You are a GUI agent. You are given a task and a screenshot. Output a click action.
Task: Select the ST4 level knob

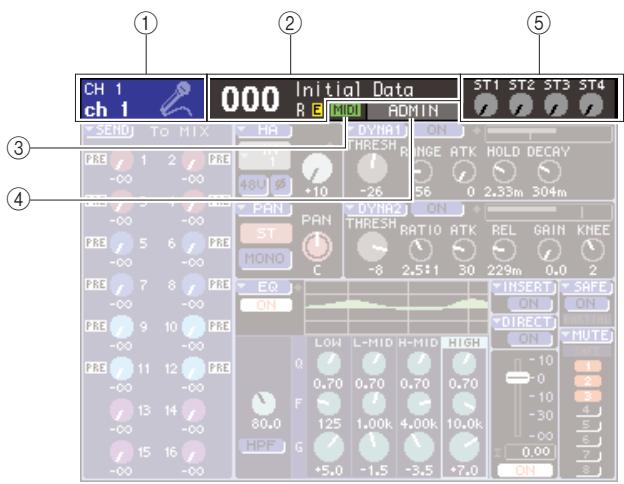pos(591,105)
